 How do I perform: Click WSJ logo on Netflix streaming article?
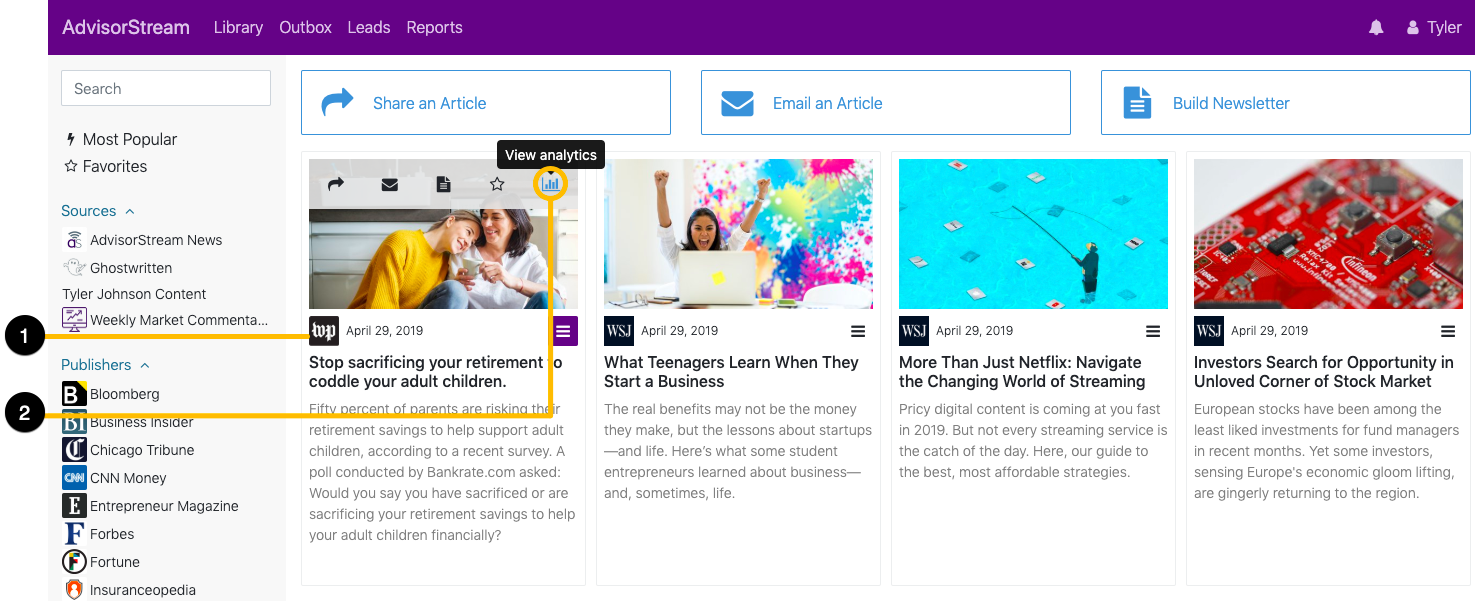(x=914, y=331)
